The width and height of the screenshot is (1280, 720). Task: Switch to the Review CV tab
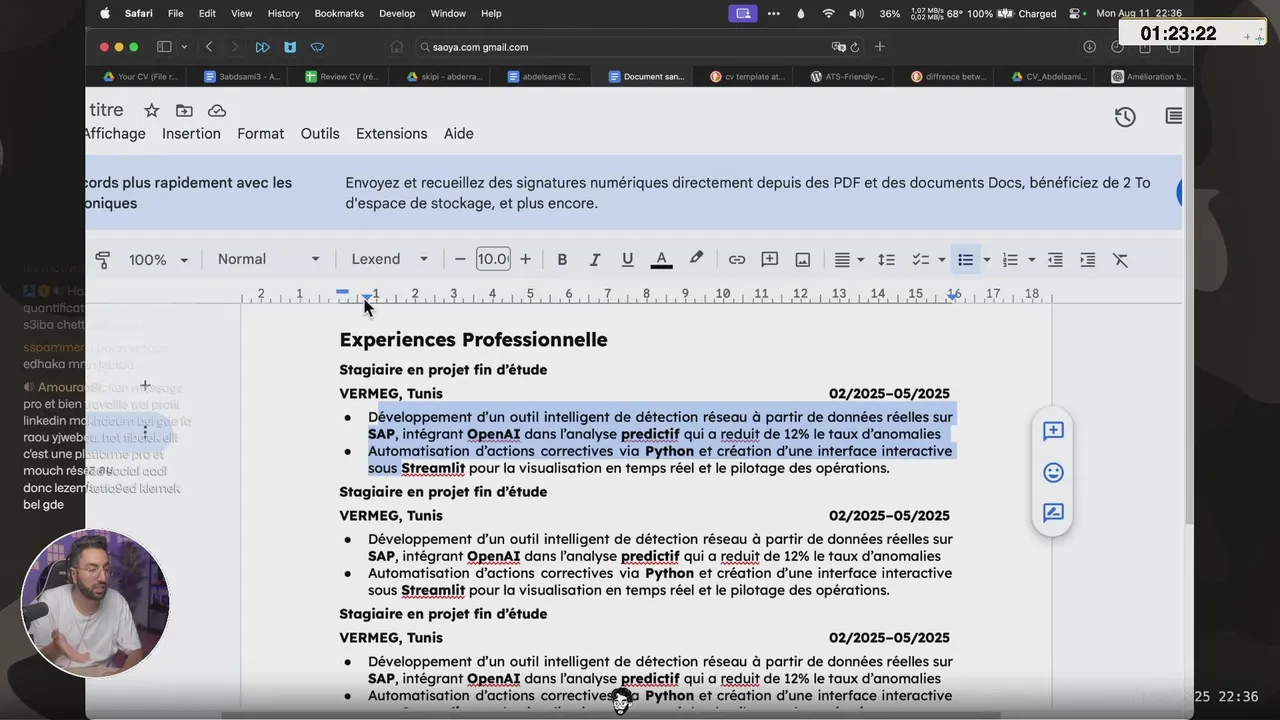338,76
